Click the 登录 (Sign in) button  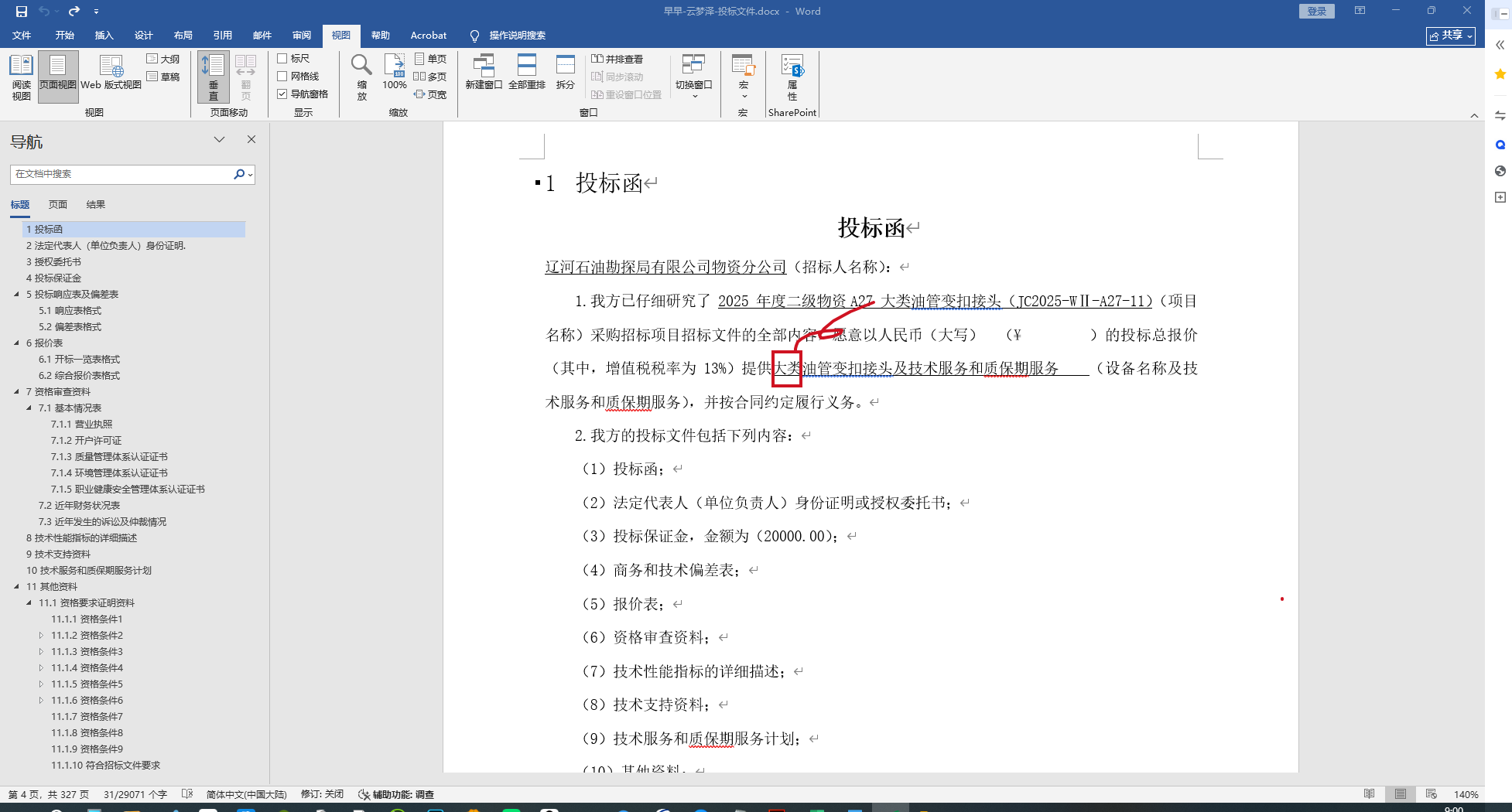[1316, 11]
